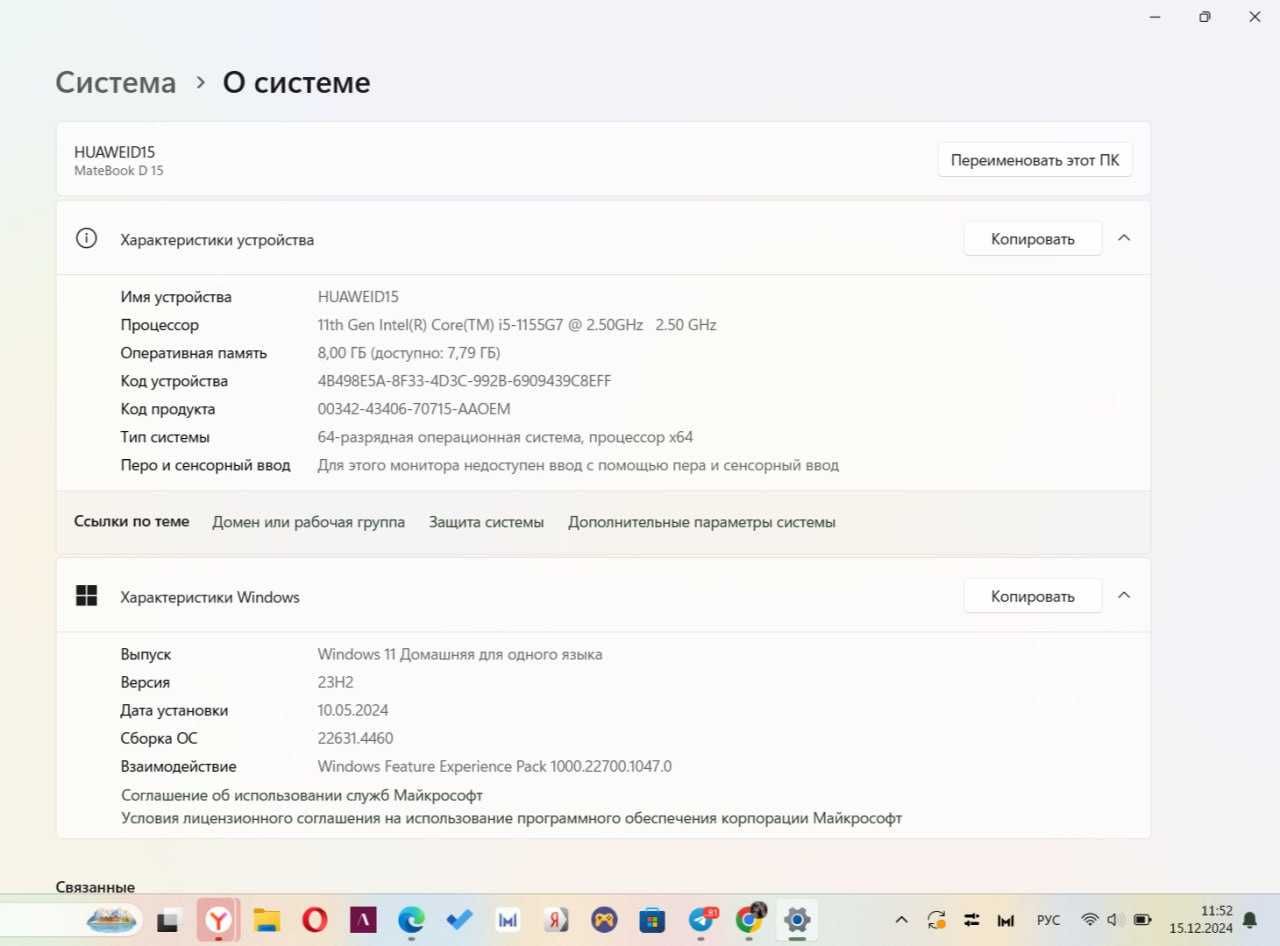The image size is (1280, 946).
Task: Click the 64-разрядная операционная система text
Action: (x=505, y=437)
